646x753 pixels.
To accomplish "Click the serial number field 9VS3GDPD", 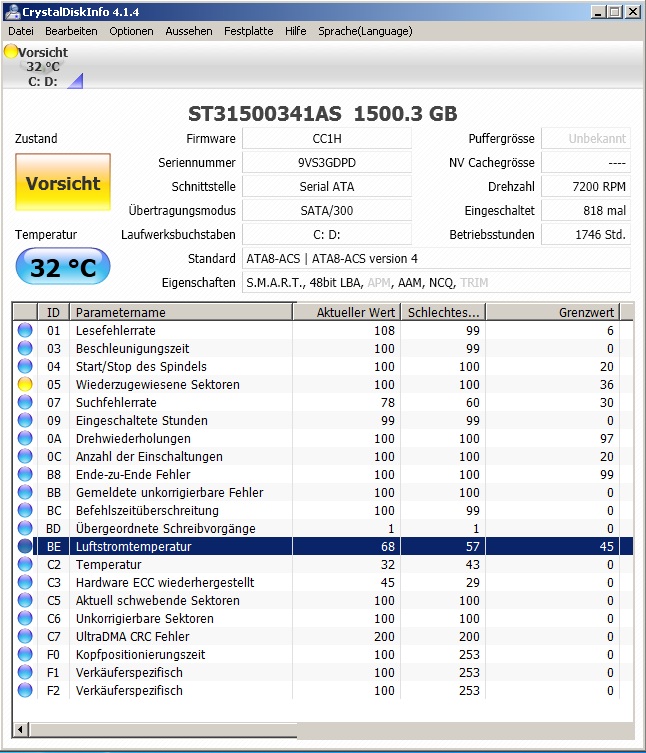I will tap(327, 162).
